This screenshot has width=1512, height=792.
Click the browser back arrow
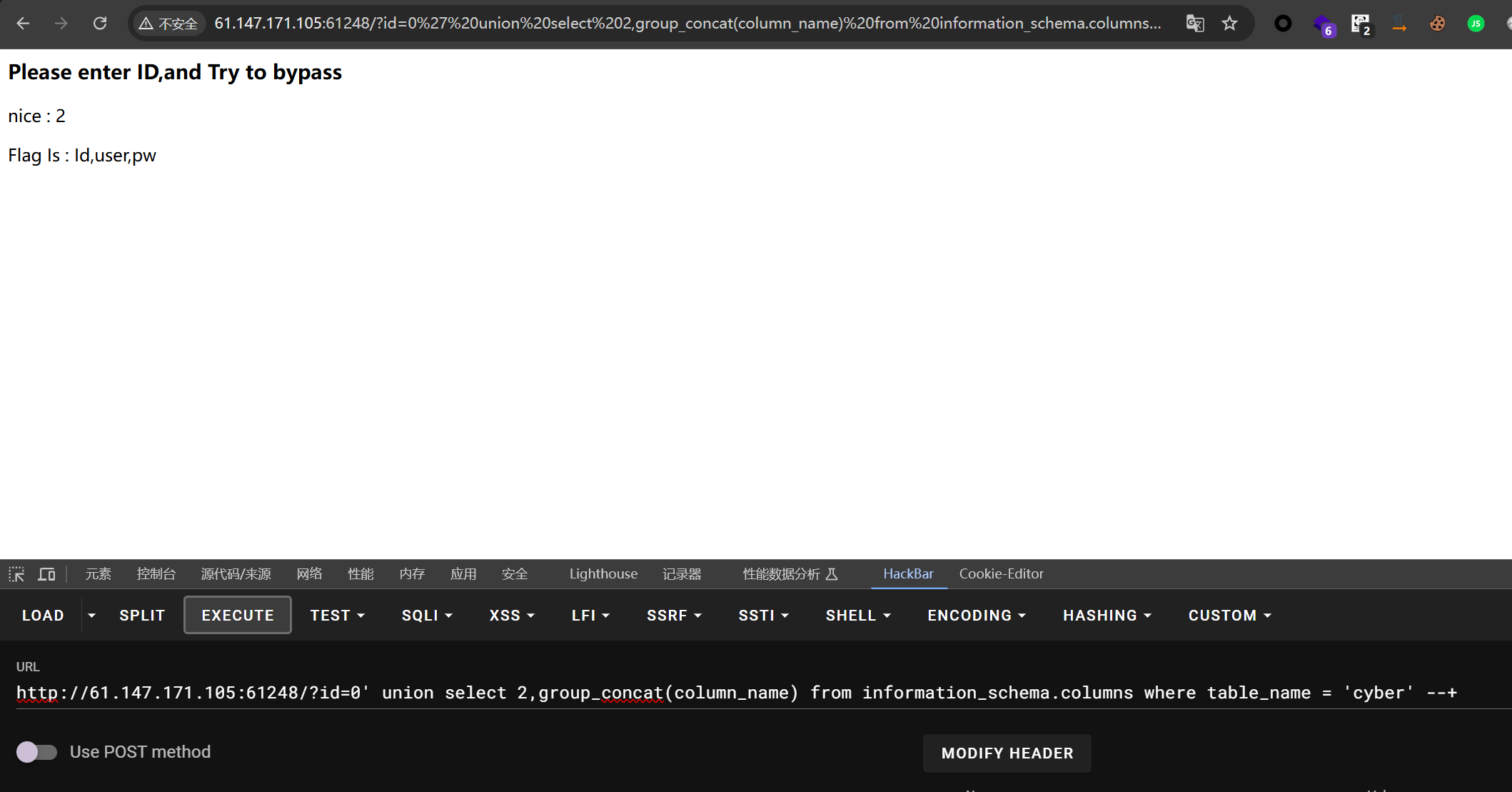(23, 24)
